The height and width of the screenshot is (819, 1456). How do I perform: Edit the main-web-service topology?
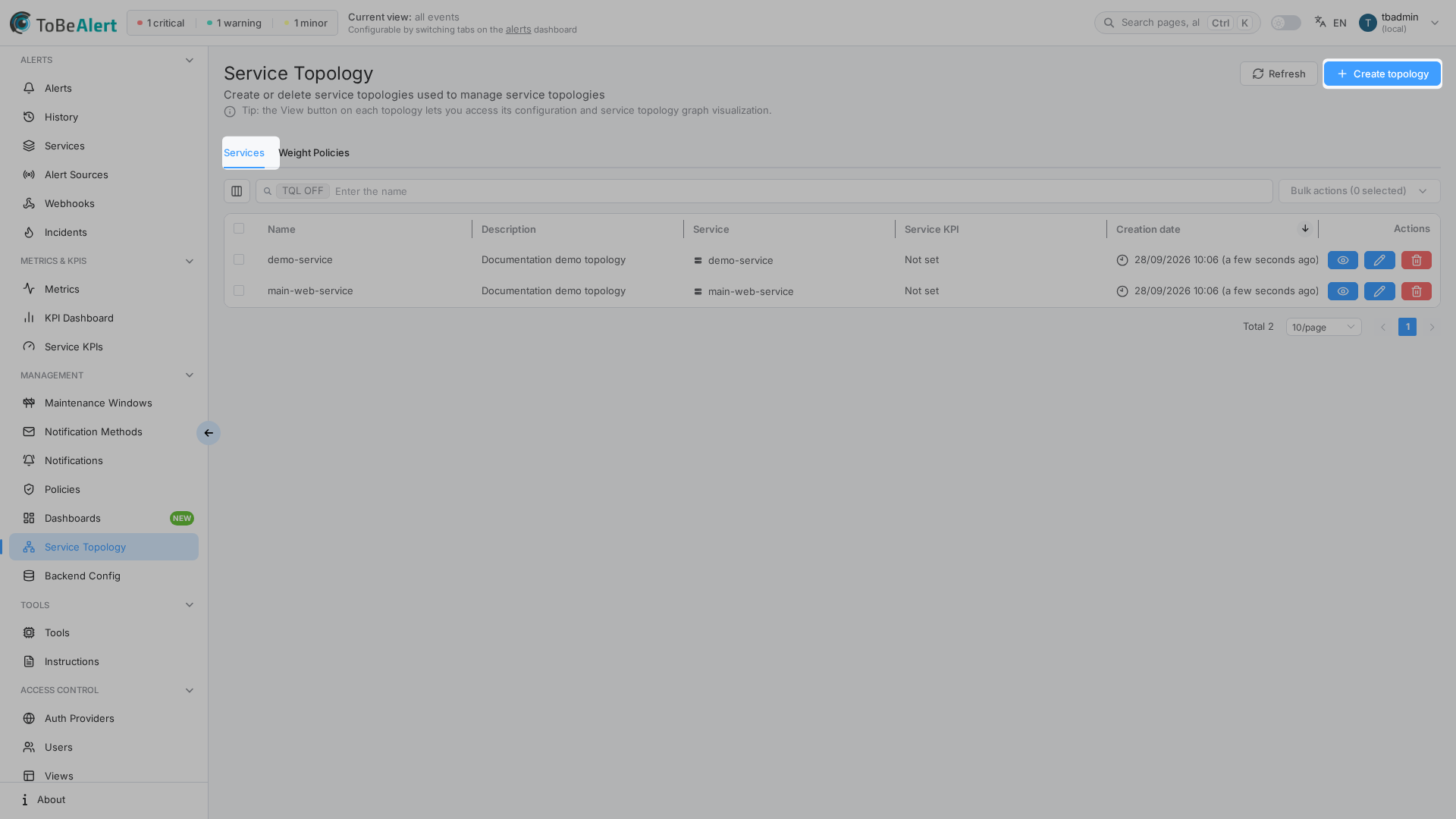point(1379,291)
